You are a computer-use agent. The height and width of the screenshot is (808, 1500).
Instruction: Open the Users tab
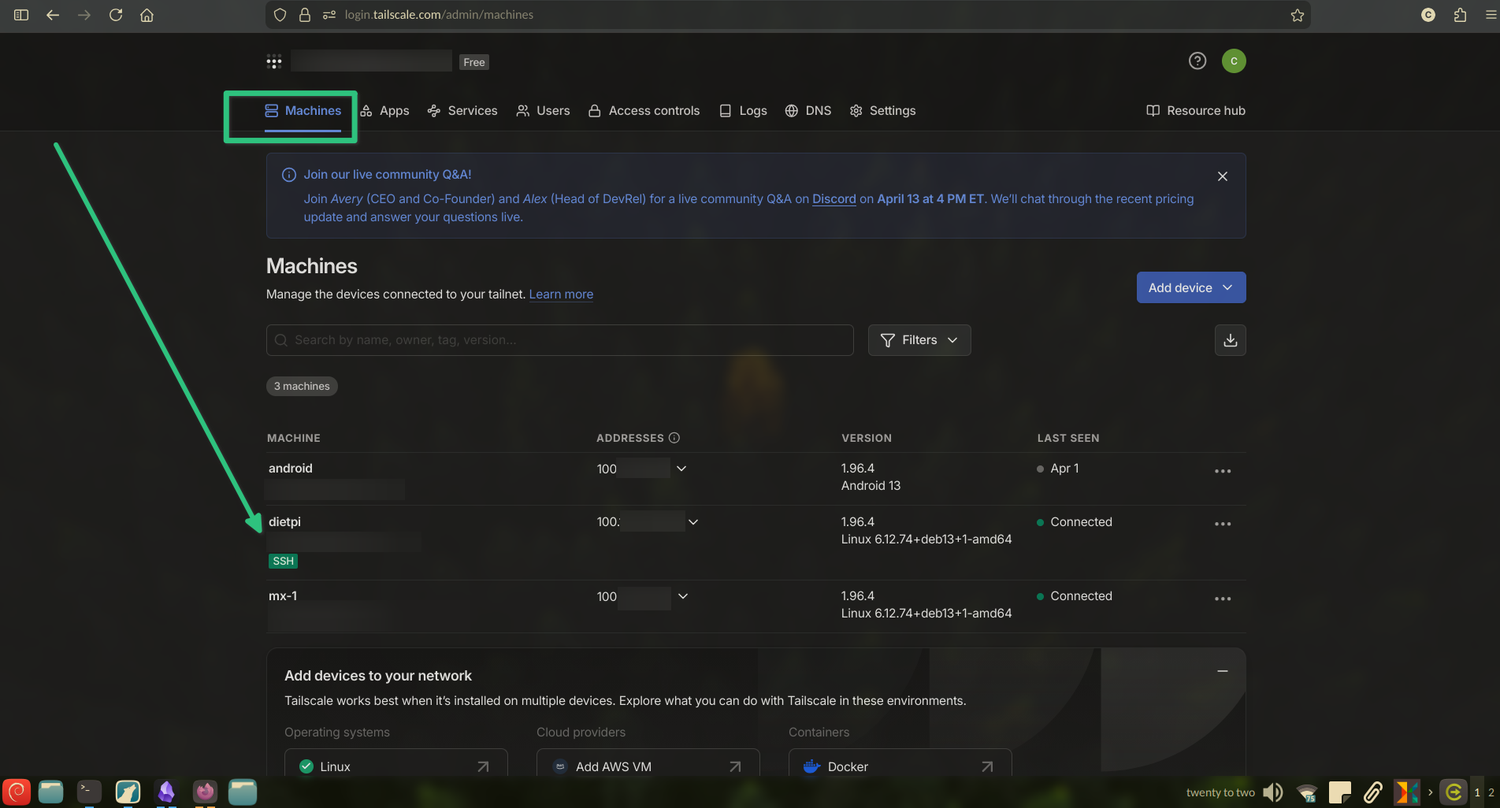pos(543,111)
